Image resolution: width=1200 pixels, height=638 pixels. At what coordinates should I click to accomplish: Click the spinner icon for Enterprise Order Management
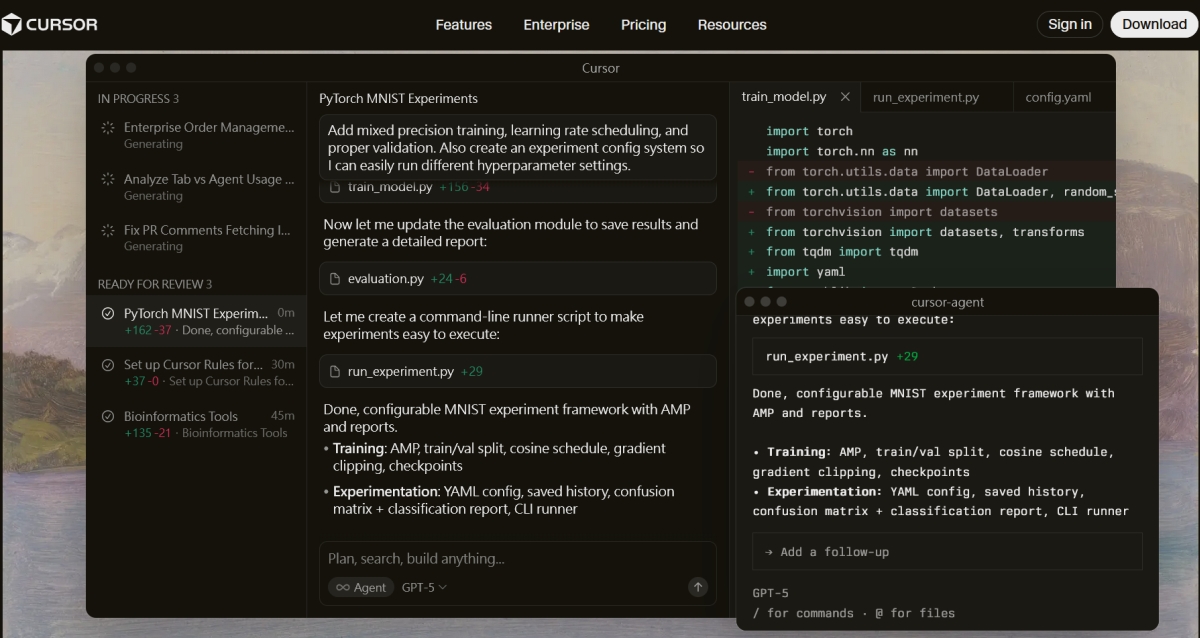pos(108,128)
